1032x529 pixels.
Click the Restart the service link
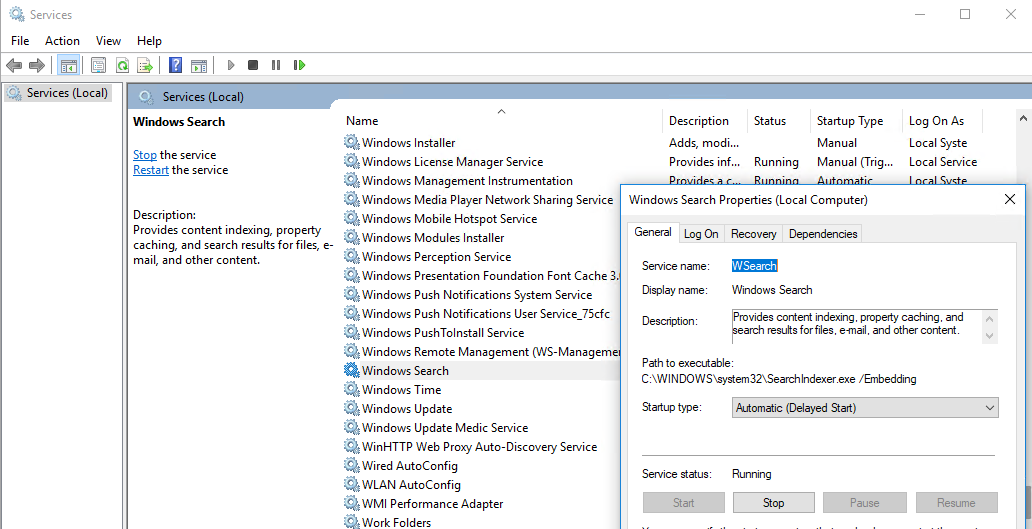pos(150,170)
